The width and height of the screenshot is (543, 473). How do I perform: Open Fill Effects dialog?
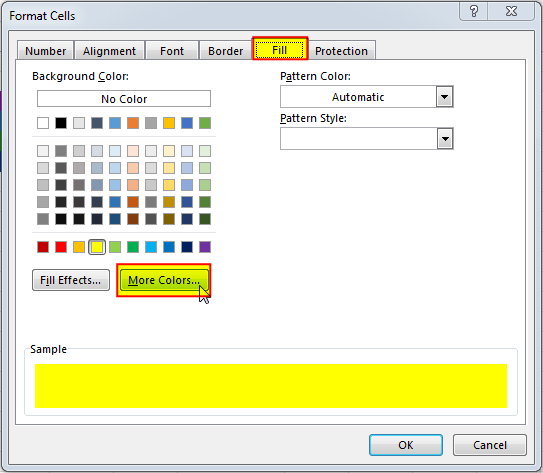click(71, 280)
